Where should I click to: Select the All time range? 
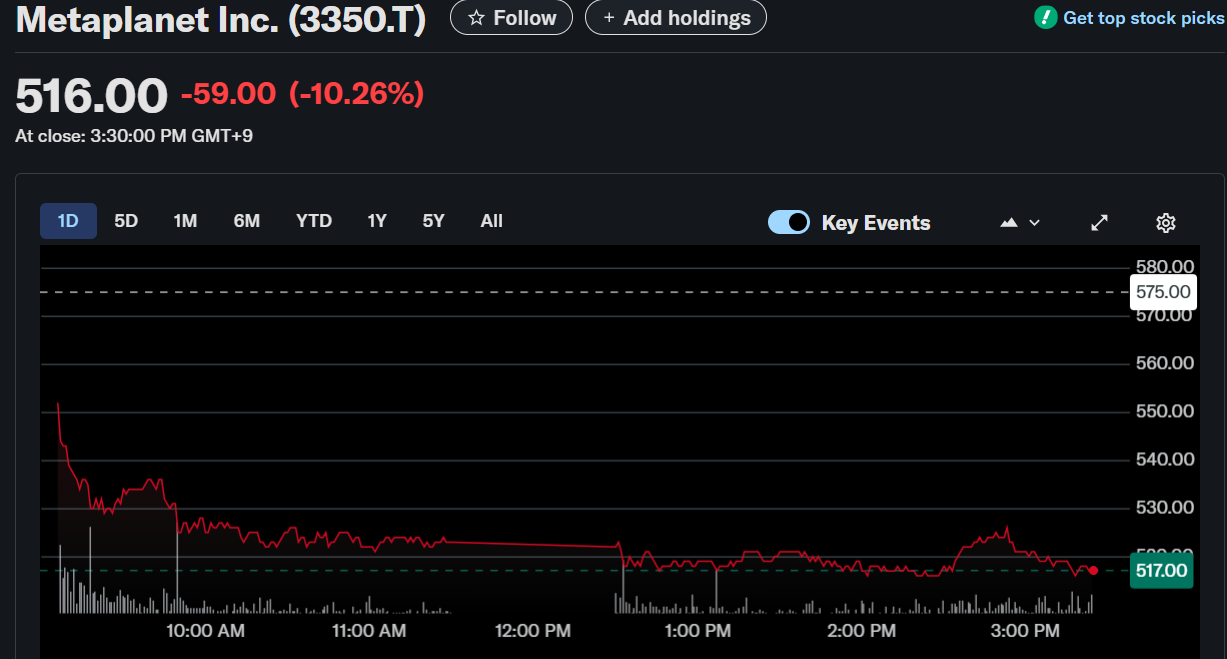(x=491, y=221)
